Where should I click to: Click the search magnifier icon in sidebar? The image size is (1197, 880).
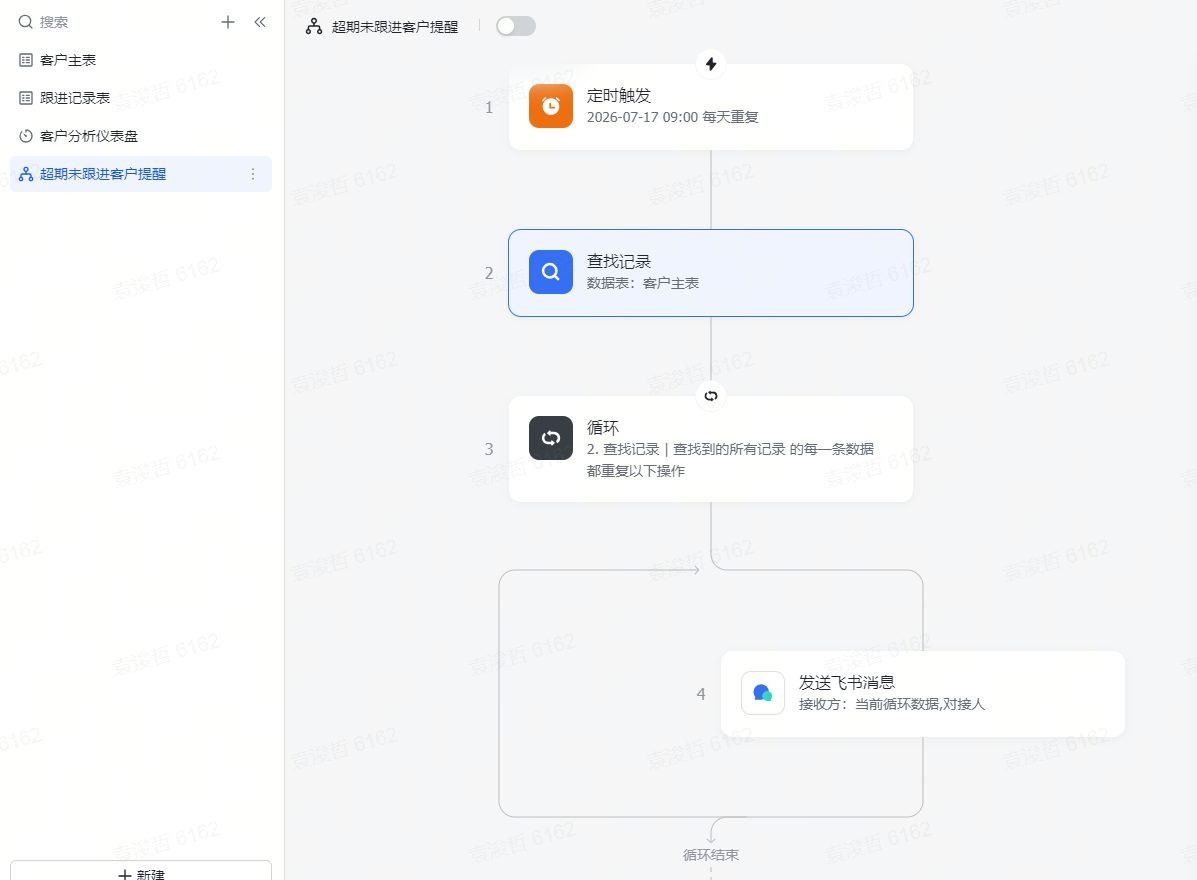[x=25, y=22]
